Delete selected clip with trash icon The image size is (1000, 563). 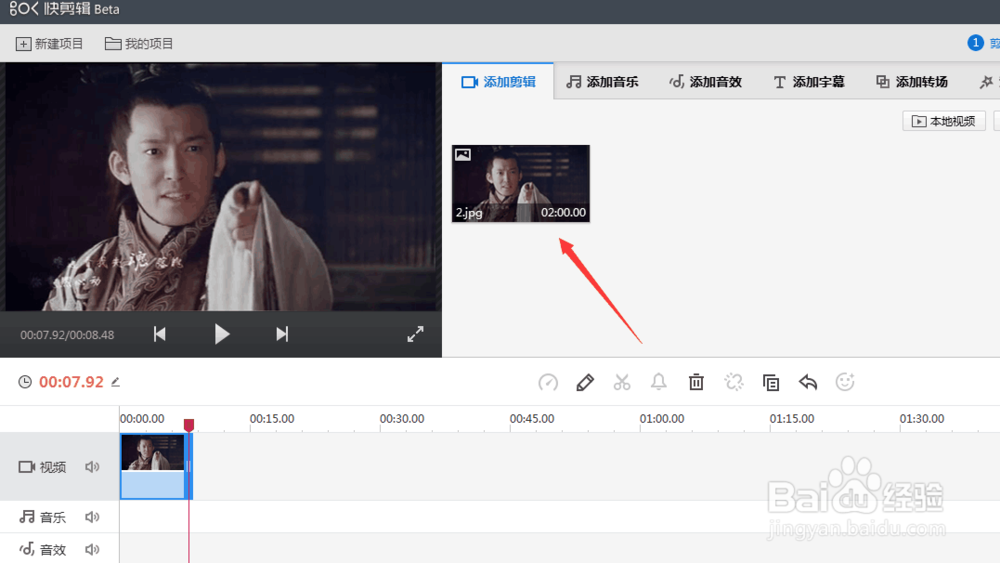pos(696,382)
